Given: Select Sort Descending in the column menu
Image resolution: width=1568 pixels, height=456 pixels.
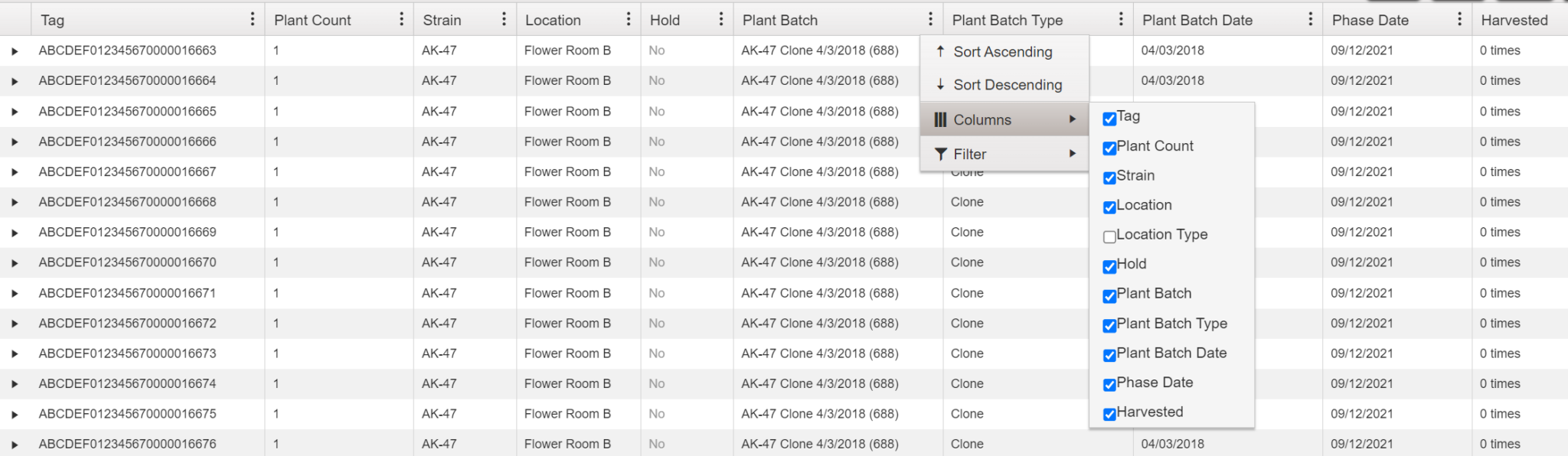Looking at the screenshot, I should (x=1007, y=85).
